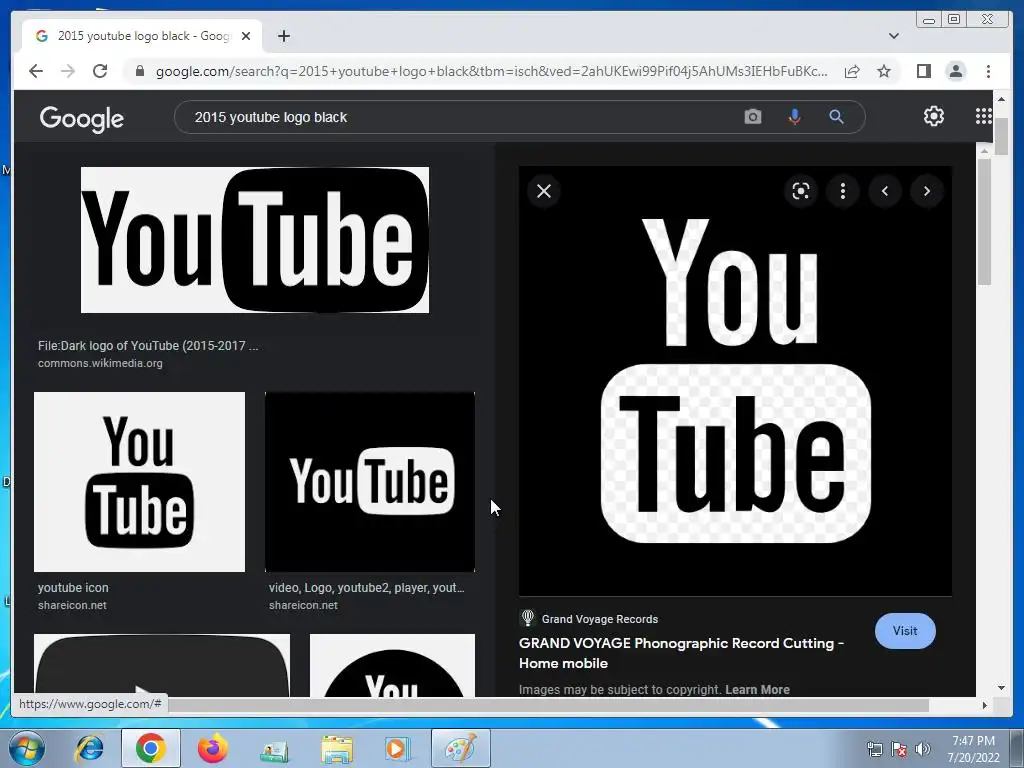
Task: Open preview panel more options dots
Action: pos(842,191)
